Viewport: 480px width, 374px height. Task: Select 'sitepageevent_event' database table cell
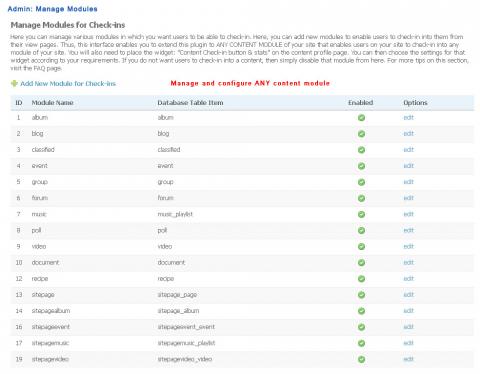coord(186,327)
